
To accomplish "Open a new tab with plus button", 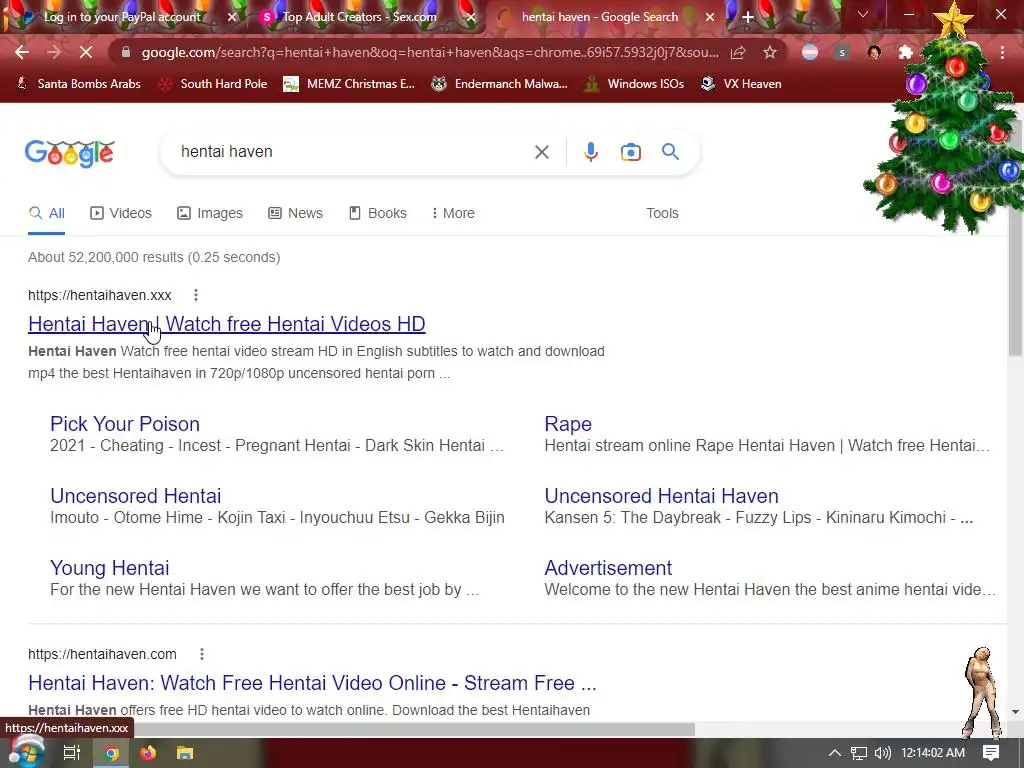I will point(748,17).
